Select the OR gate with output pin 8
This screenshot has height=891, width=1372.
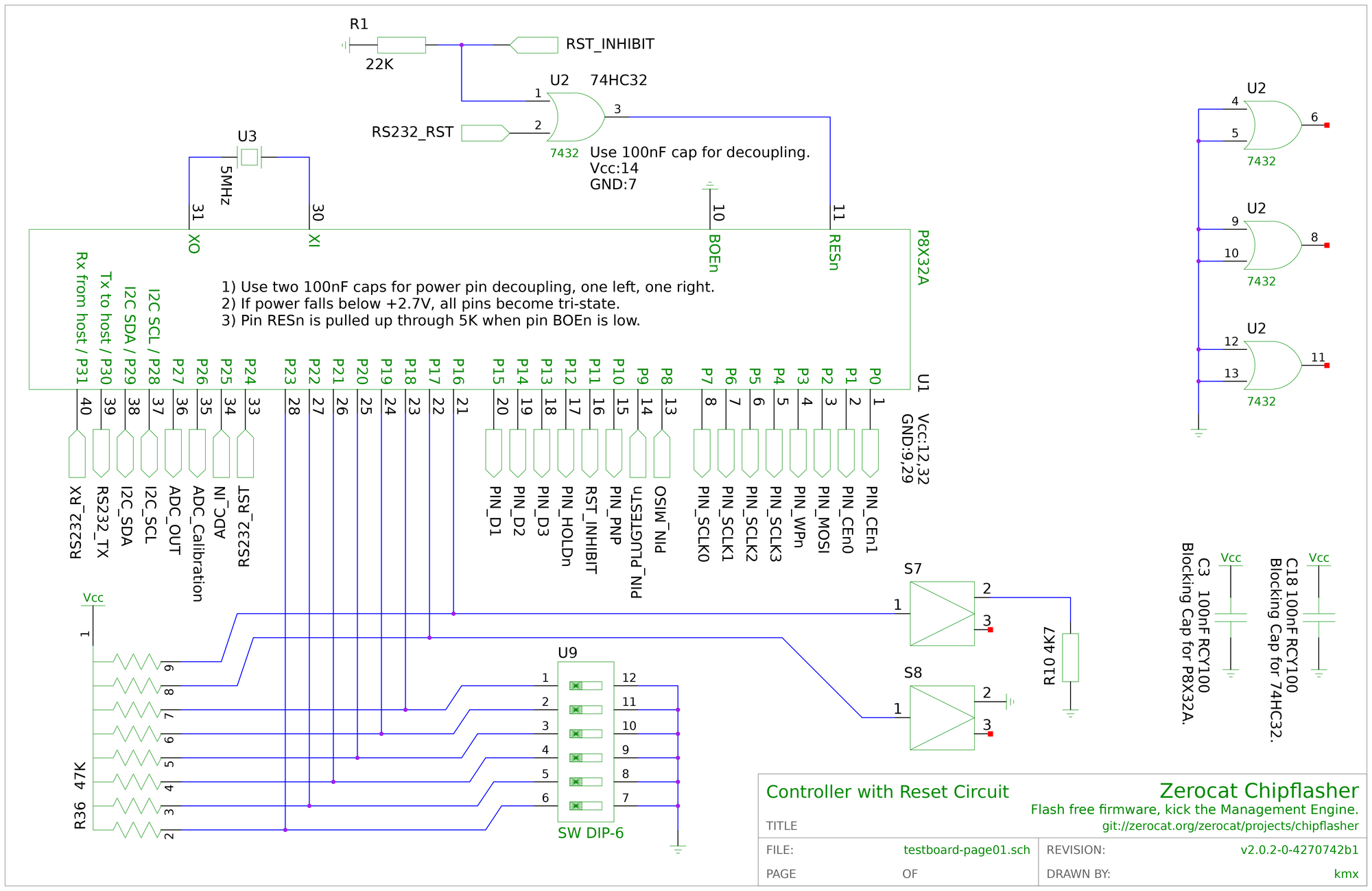(x=1273, y=245)
